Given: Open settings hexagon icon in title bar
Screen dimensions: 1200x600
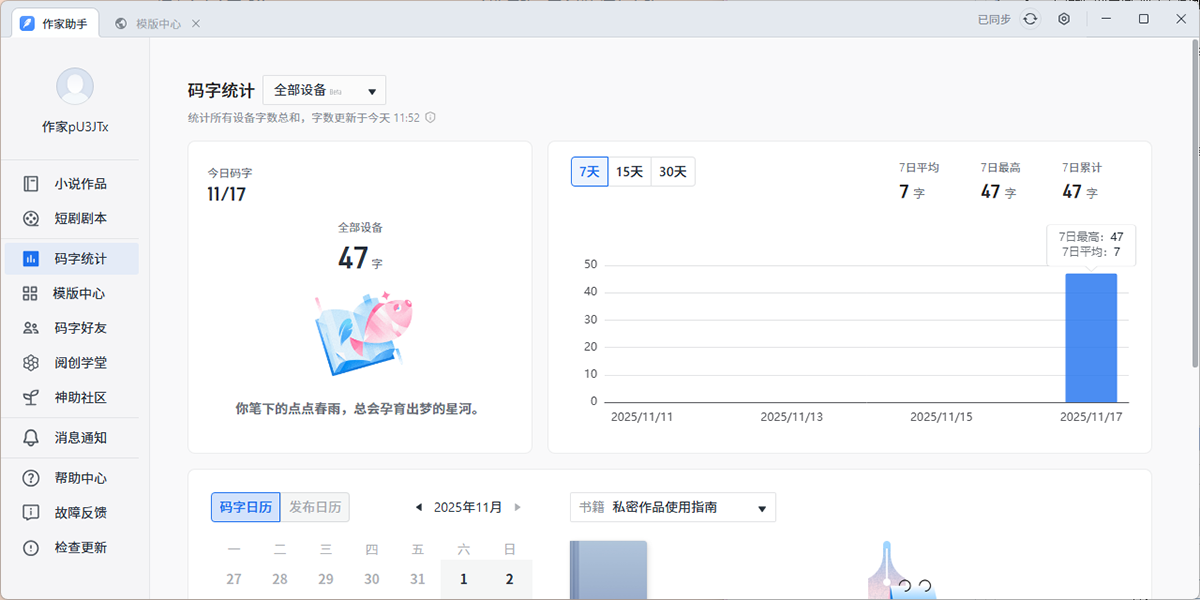Looking at the screenshot, I should (x=1064, y=19).
